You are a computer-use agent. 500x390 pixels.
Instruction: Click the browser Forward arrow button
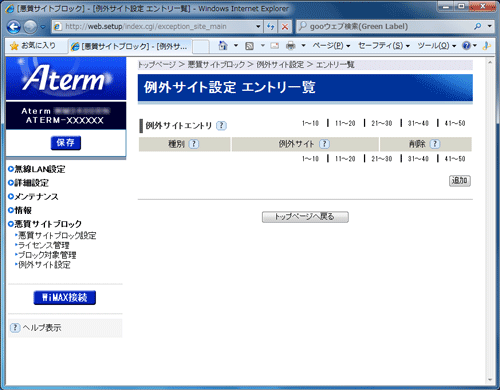tap(30, 27)
